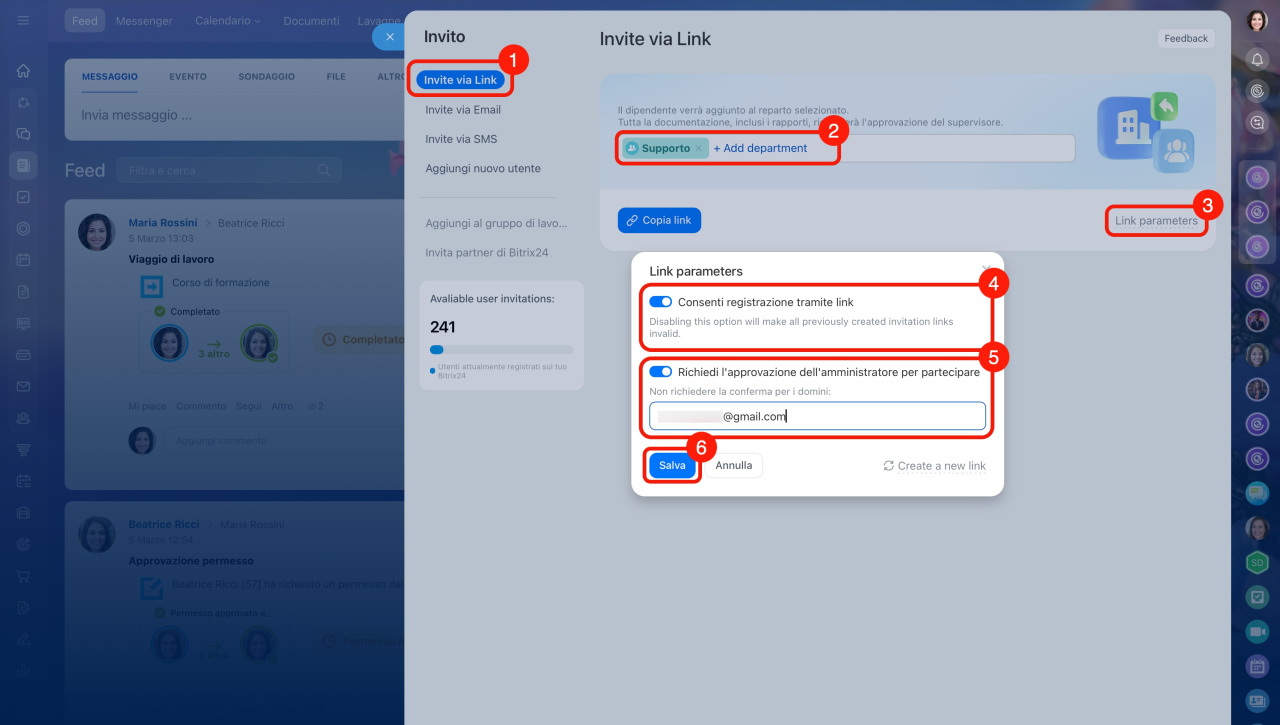Click the Salva button
The width and height of the screenshot is (1280, 725).
click(x=672, y=466)
